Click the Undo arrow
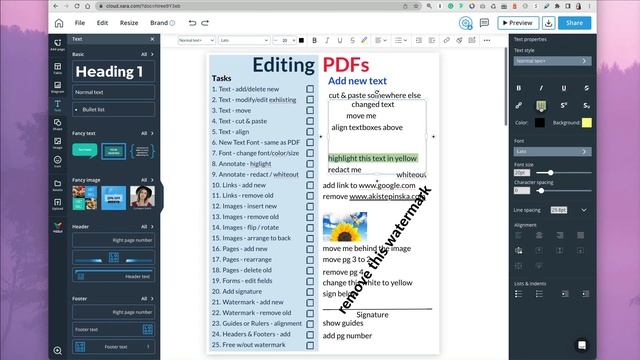640x360 pixels. pyautogui.click(x=192, y=23)
